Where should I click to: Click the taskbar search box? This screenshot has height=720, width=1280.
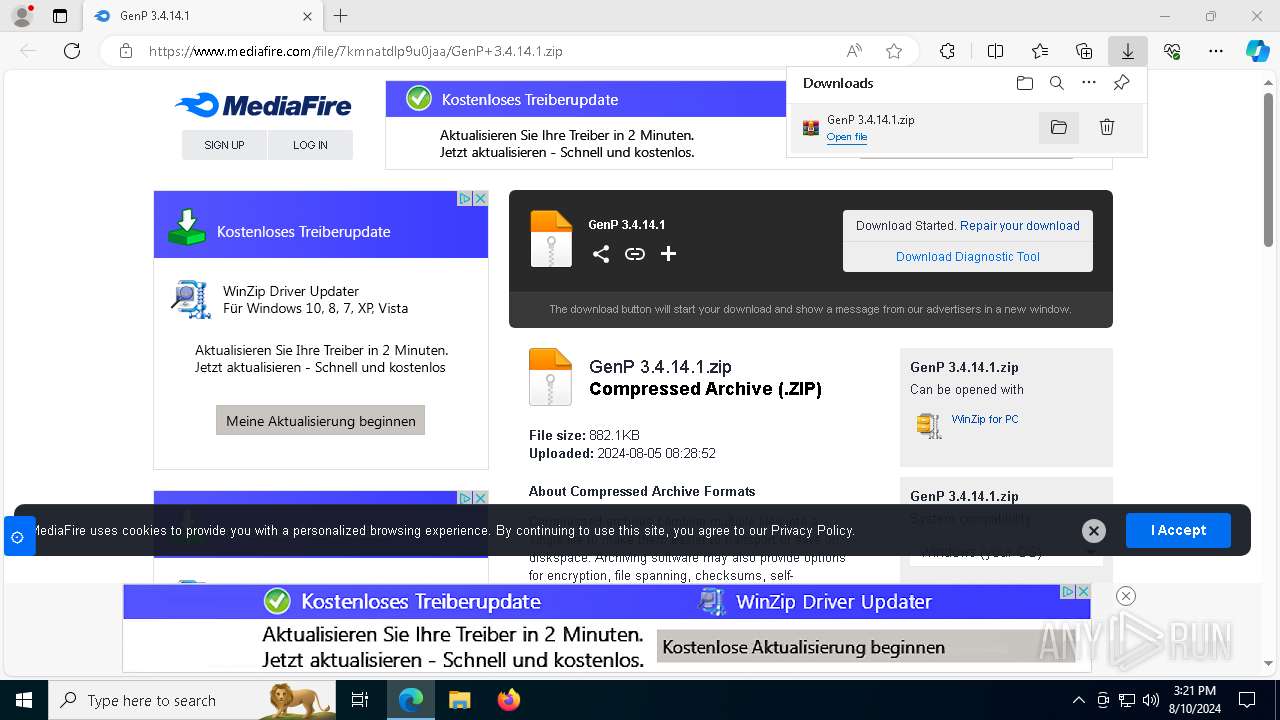(192, 700)
